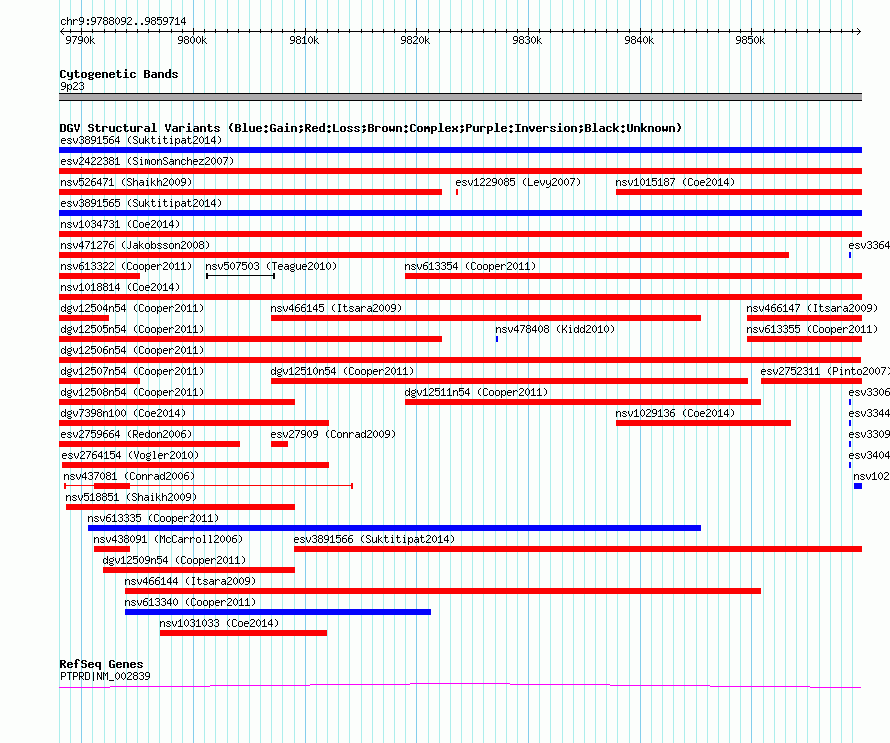Open the nsv478408 (Kidd2010) label
The image size is (890, 743).
click(x=555, y=329)
